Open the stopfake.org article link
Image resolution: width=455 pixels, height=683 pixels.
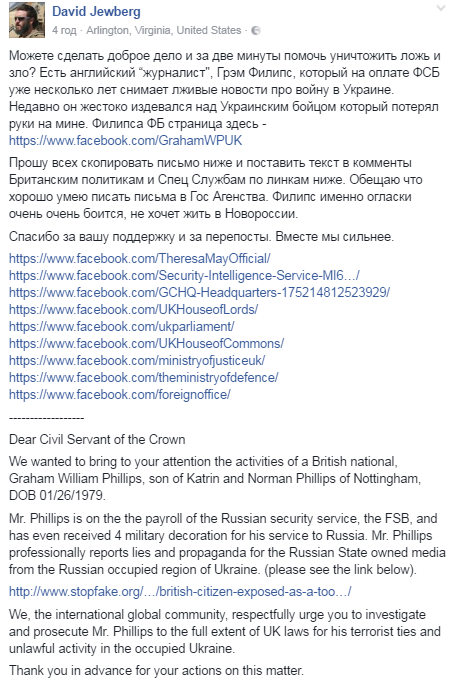(x=180, y=592)
